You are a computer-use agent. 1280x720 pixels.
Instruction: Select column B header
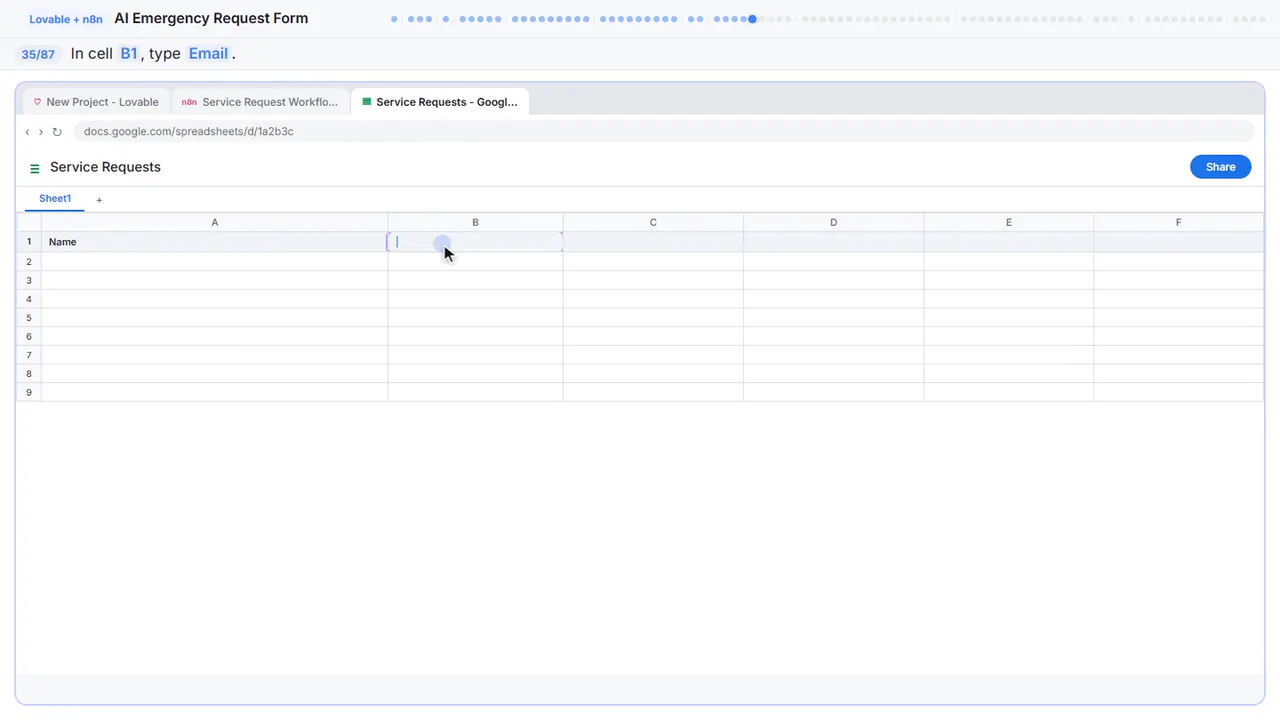coord(475,222)
